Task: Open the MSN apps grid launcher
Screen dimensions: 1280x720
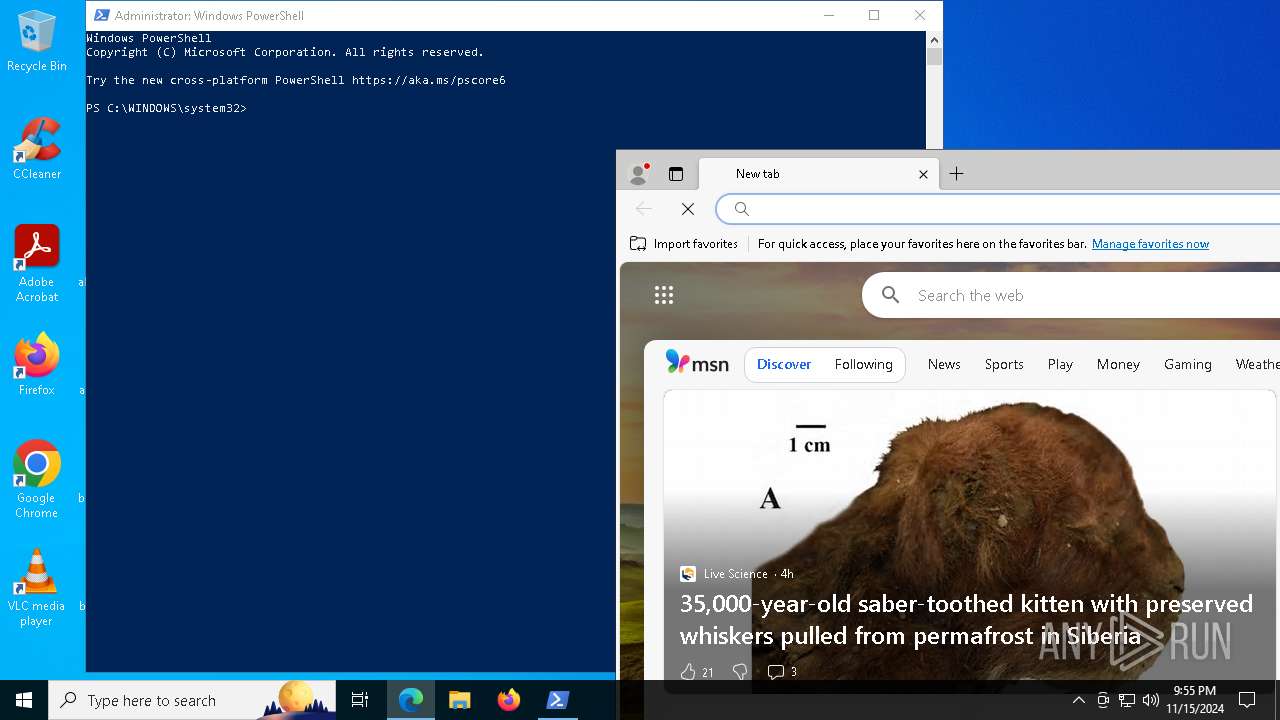Action: click(x=664, y=295)
